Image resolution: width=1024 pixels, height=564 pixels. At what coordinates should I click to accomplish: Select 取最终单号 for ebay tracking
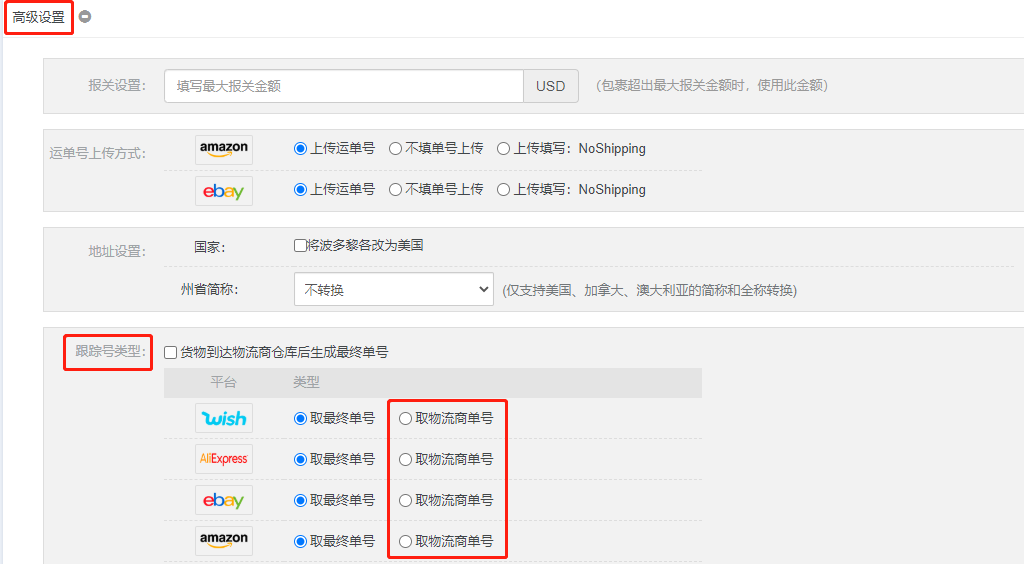pos(300,501)
